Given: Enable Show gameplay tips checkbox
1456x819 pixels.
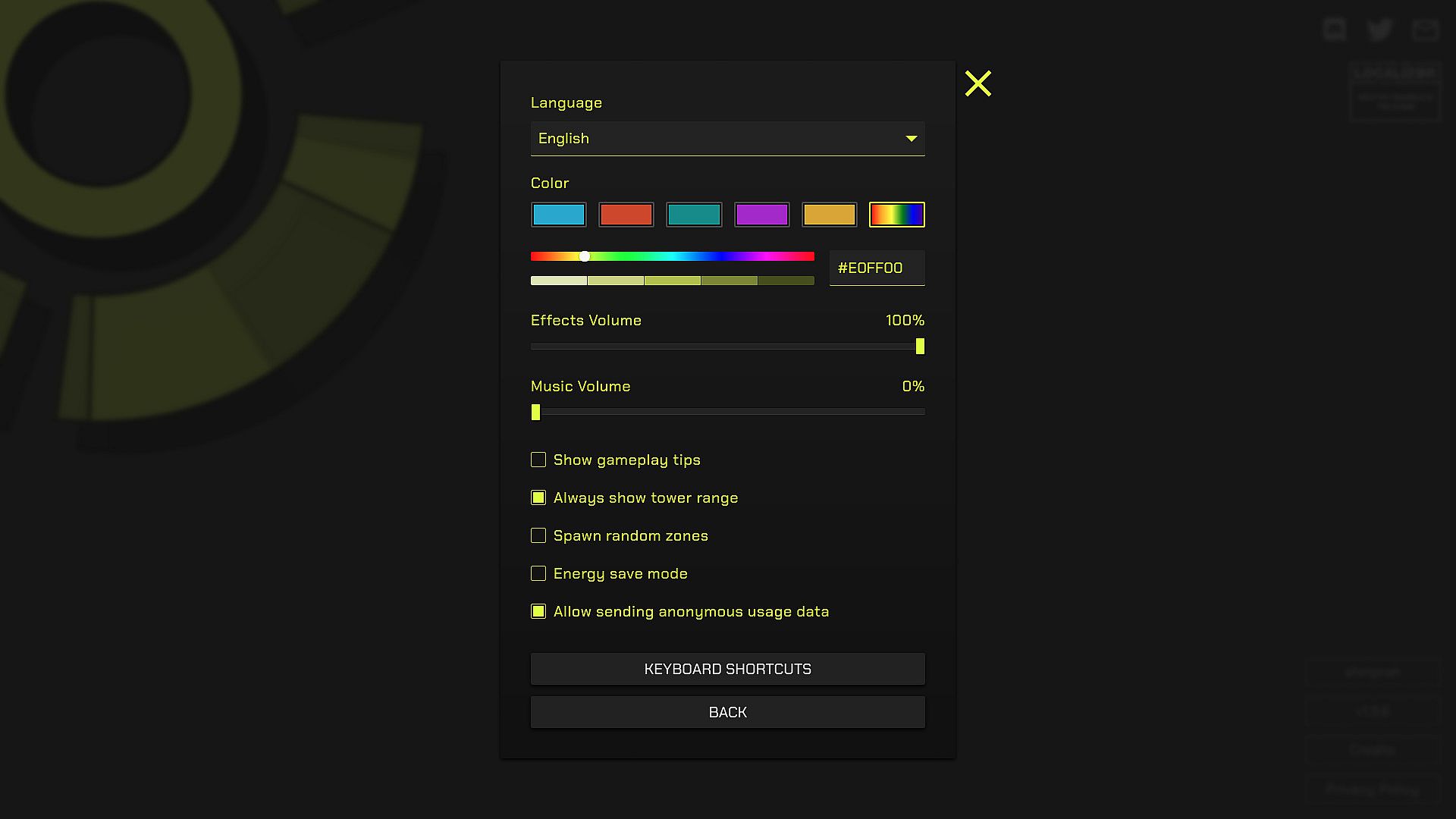Looking at the screenshot, I should coord(538,460).
